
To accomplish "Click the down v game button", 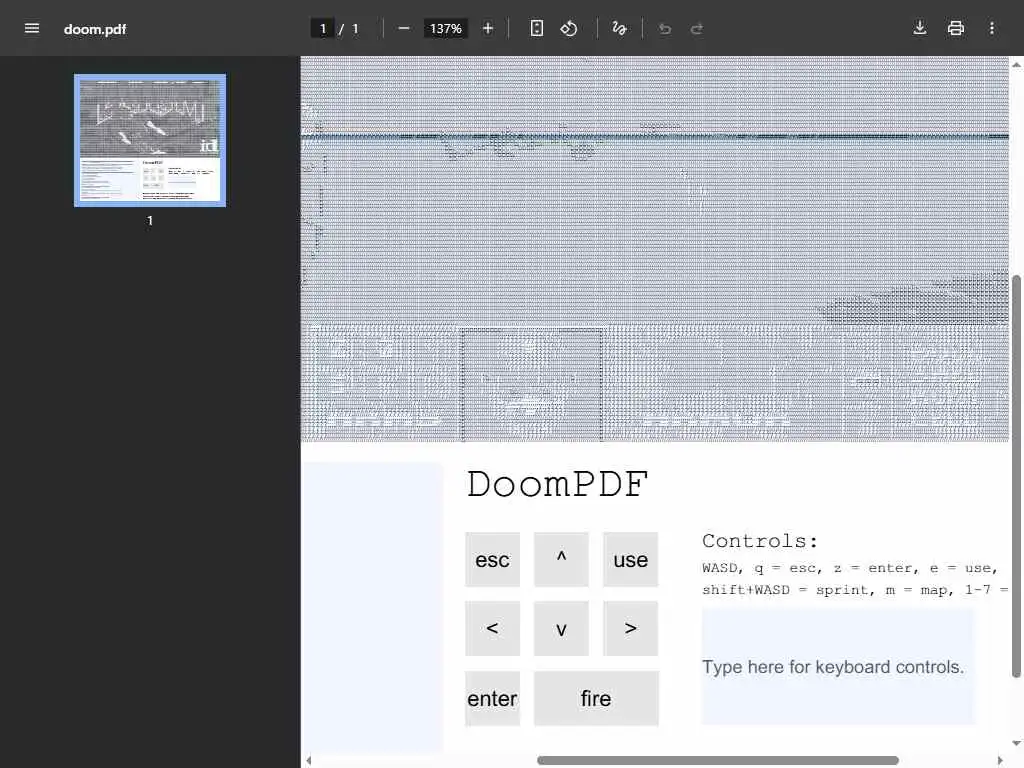I will (561, 628).
